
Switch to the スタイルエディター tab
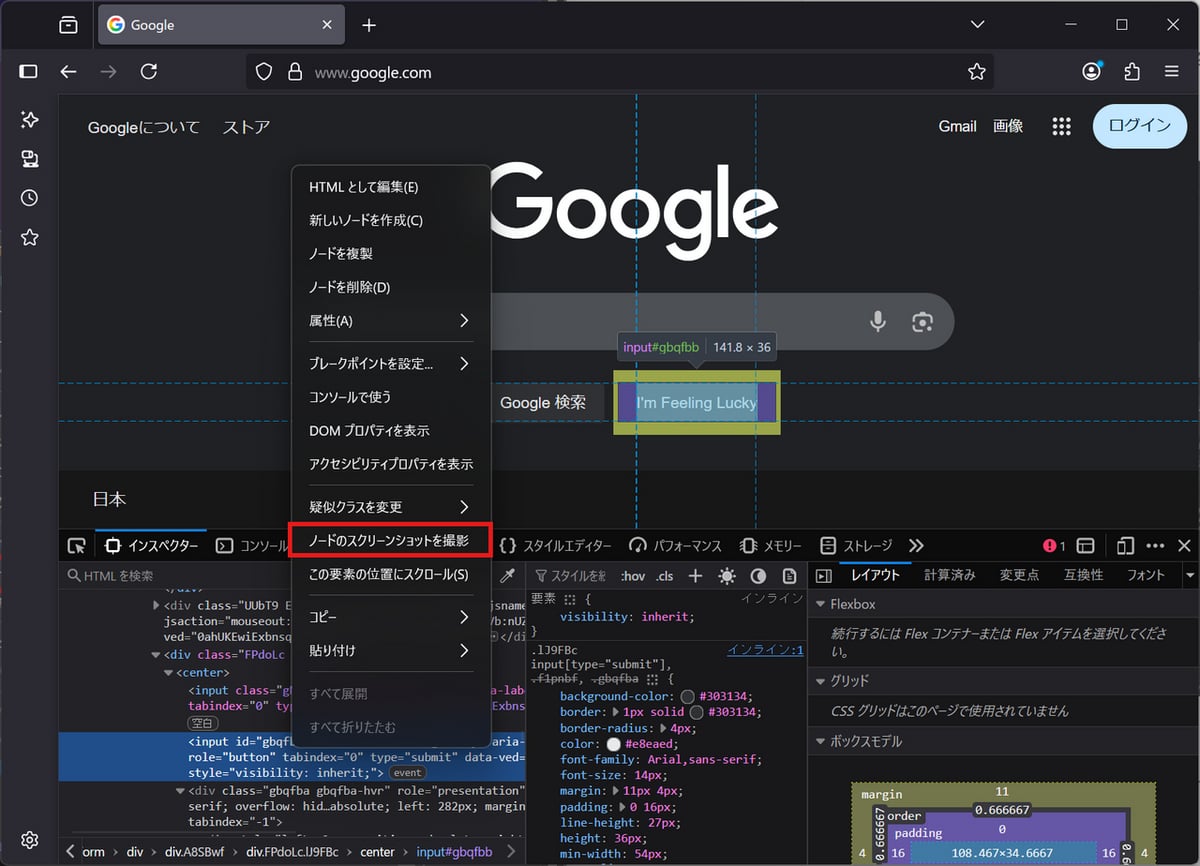(555, 546)
